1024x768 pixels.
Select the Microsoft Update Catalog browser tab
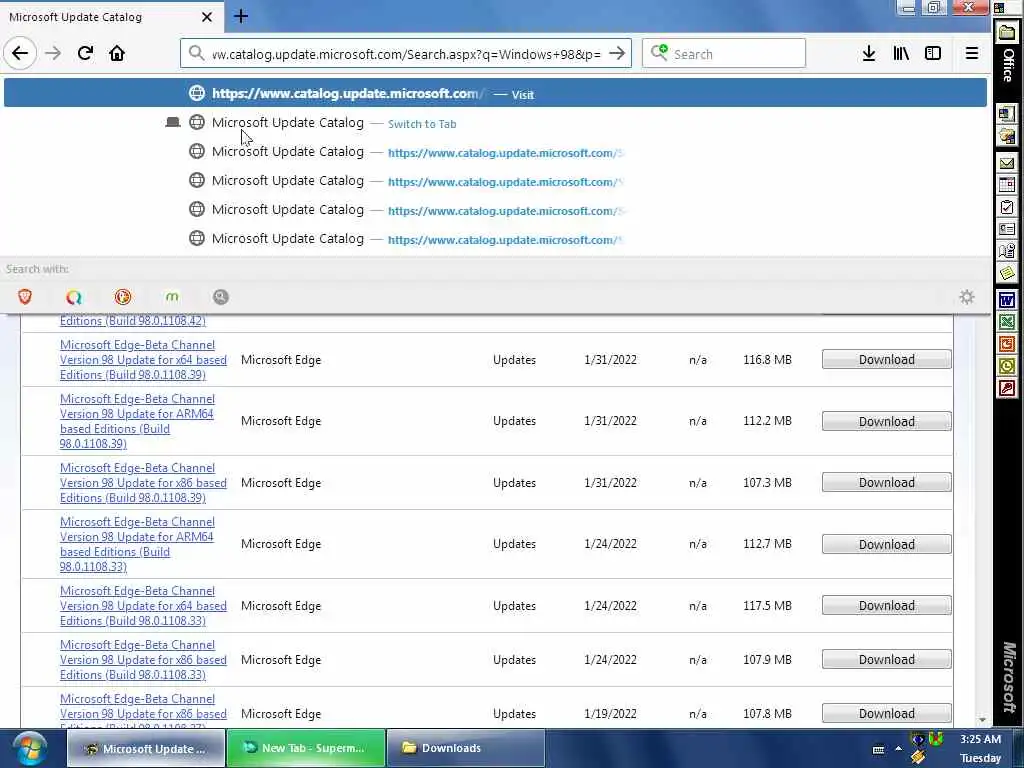click(111, 17)
